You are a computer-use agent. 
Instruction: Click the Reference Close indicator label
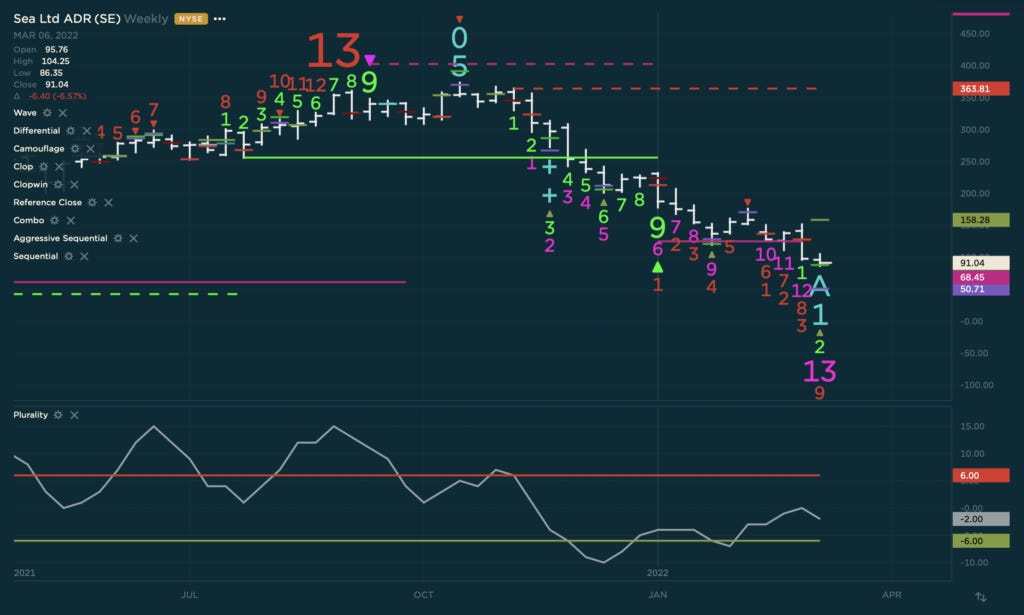pos(47,202)
